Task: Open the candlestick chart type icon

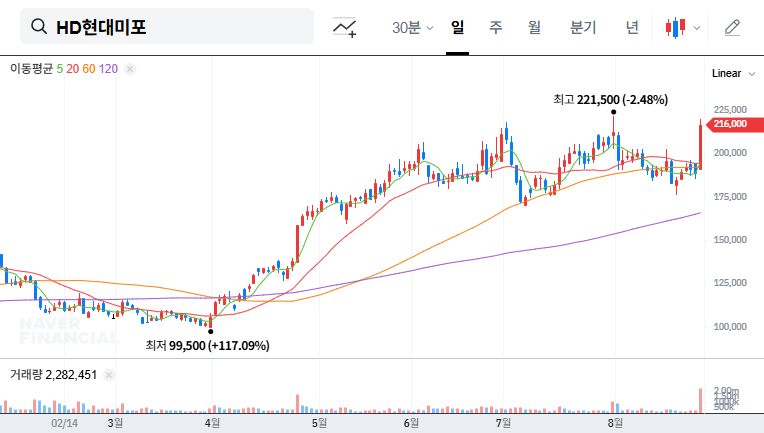Action: 676,28
